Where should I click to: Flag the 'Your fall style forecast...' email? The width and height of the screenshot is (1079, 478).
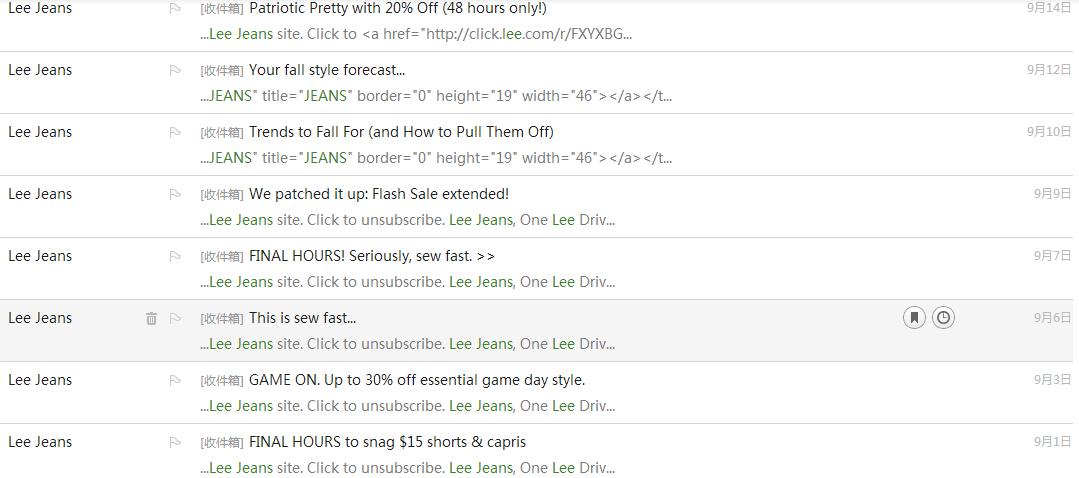pos(175,70)
